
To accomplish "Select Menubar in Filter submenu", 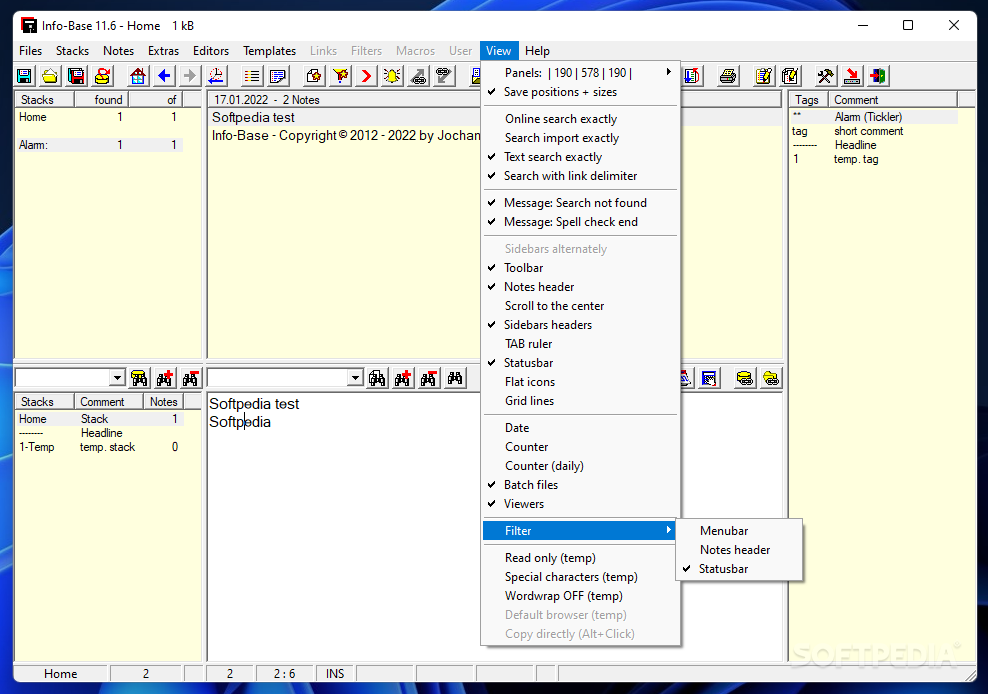I will (740, 531).
